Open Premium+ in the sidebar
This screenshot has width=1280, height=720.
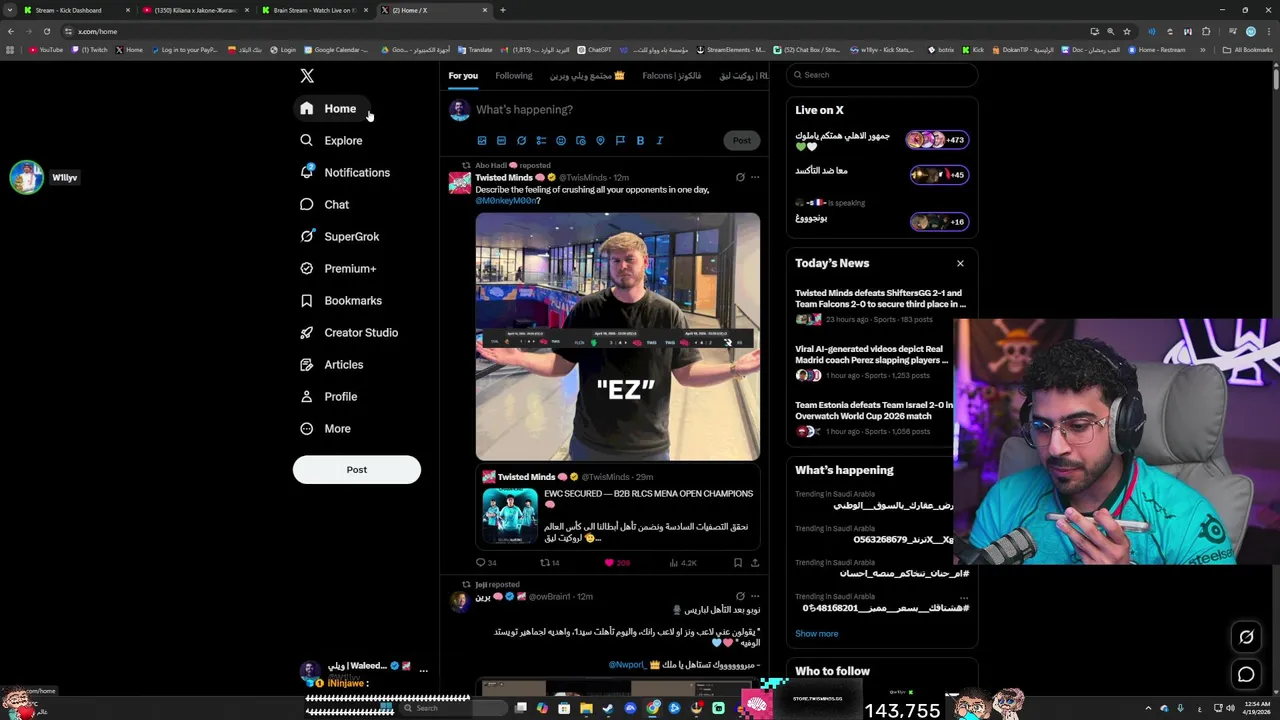(x=339, y=268)
